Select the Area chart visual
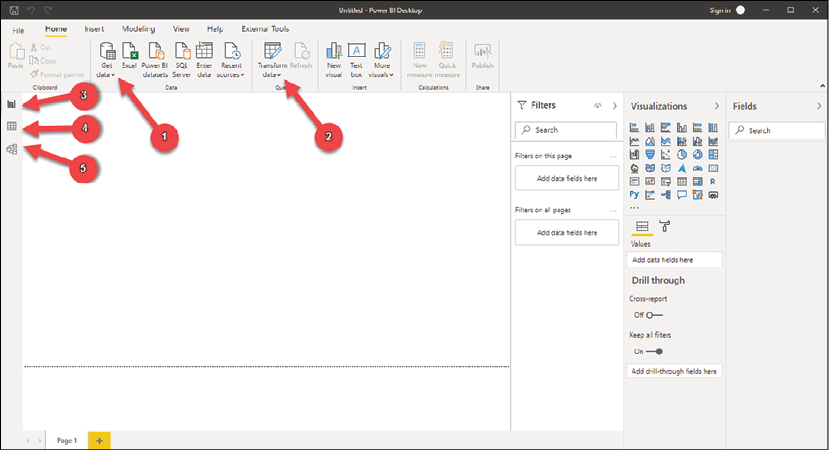 click(x=650, y=141)
